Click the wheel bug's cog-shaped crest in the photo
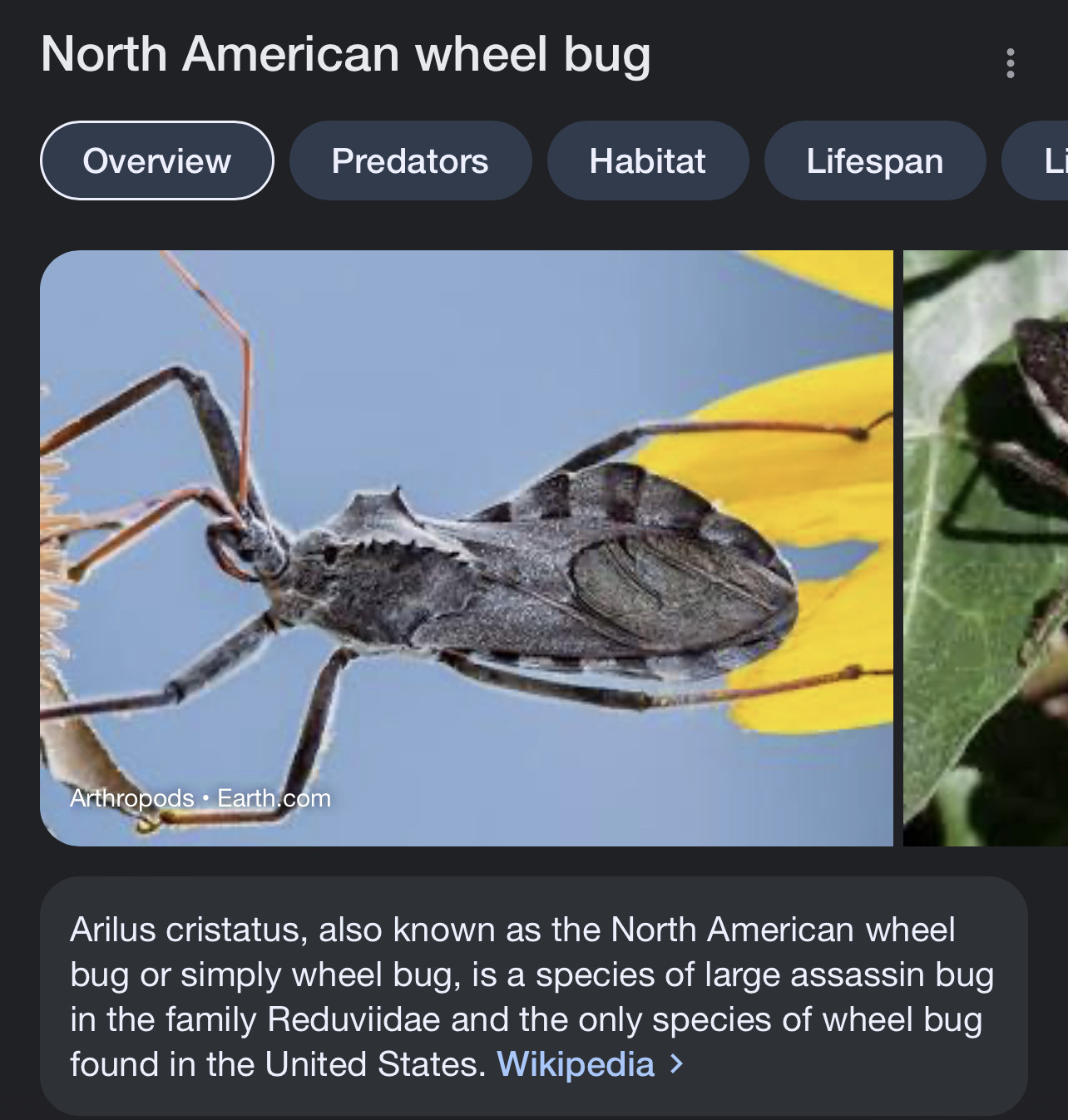This screenshot has height=1120, width=1068. (x=383, y=520)
